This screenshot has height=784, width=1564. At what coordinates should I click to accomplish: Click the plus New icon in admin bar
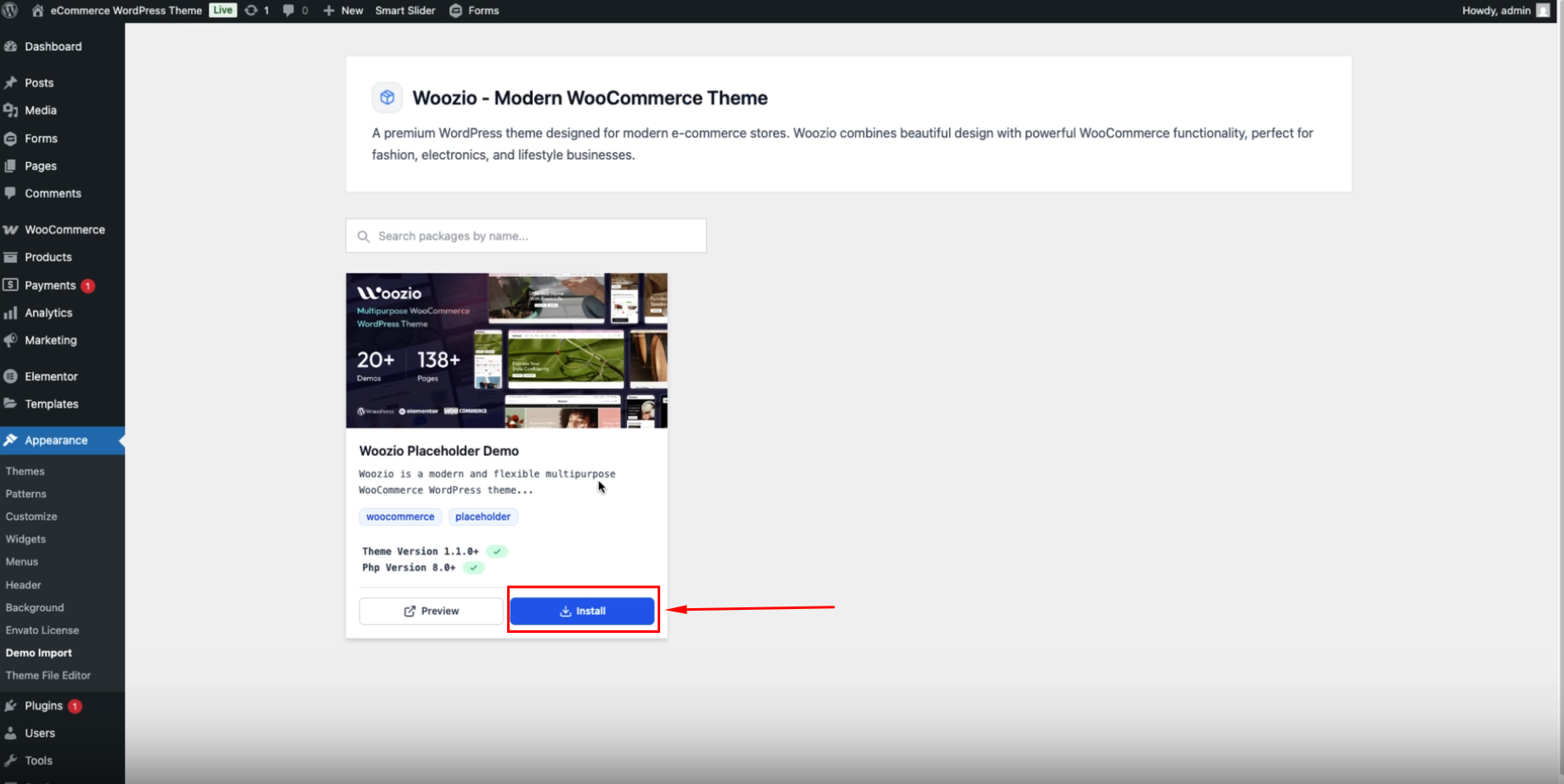[x=329, y=10]
